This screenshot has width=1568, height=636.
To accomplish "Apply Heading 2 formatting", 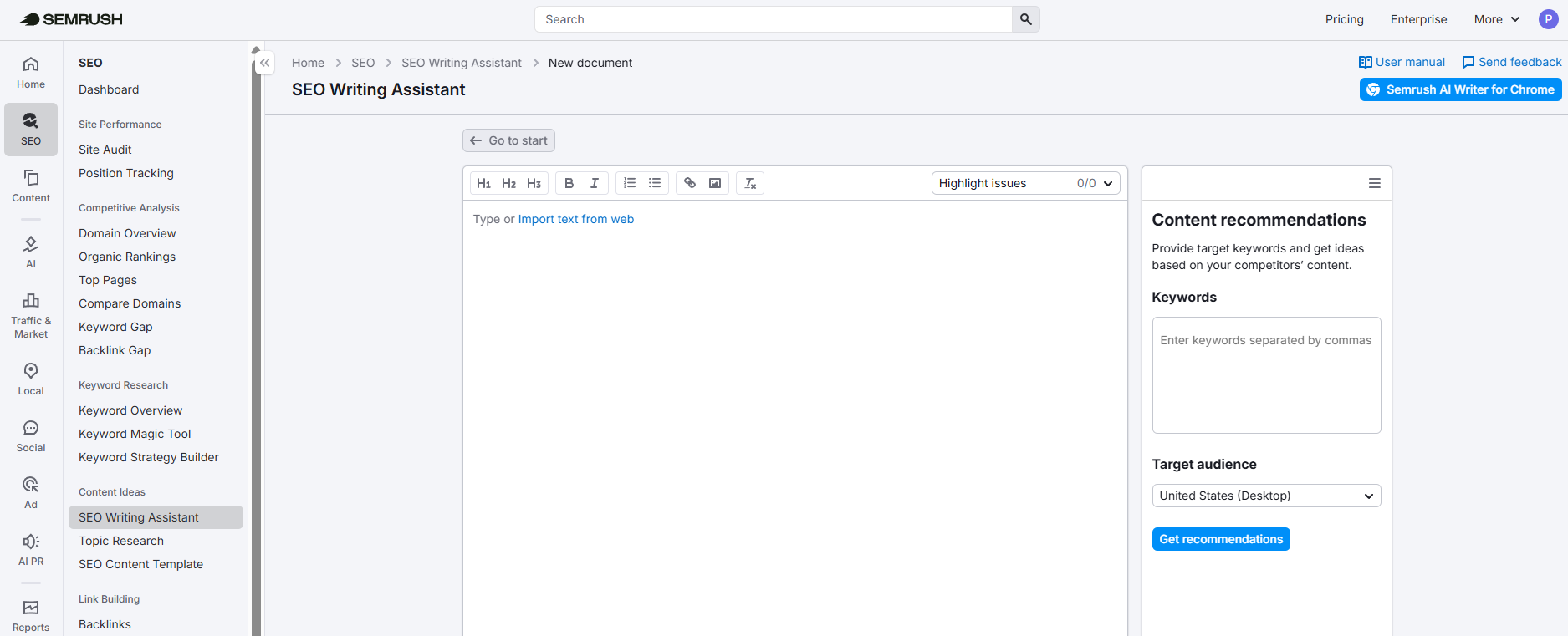I will [509, 183].
